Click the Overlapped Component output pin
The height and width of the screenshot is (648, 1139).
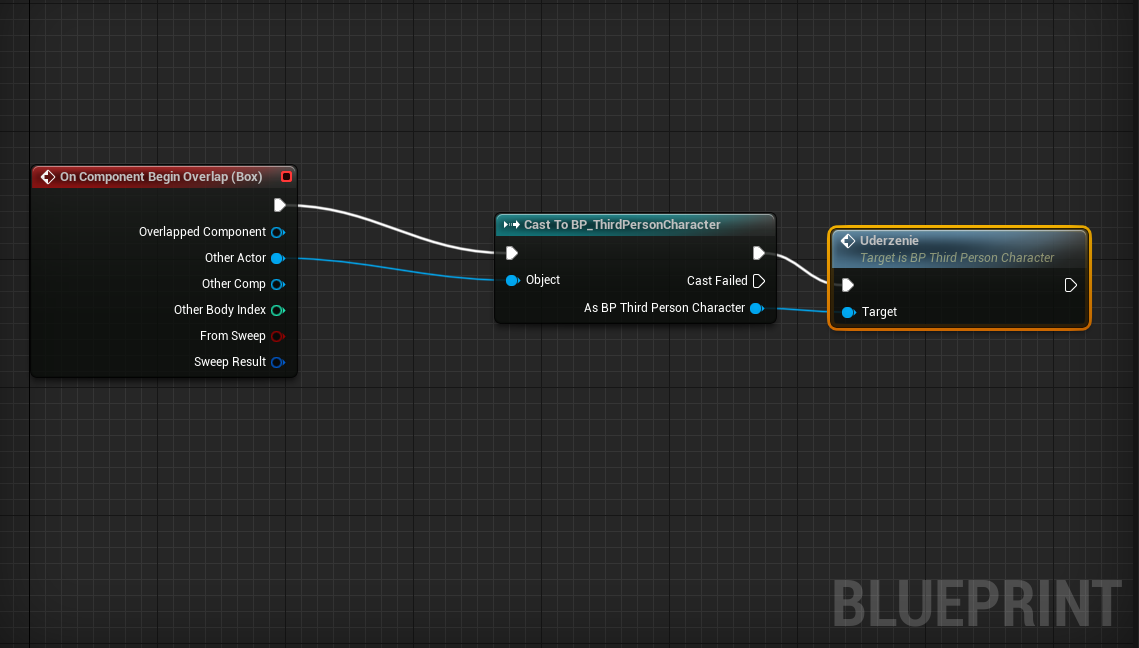277,232
